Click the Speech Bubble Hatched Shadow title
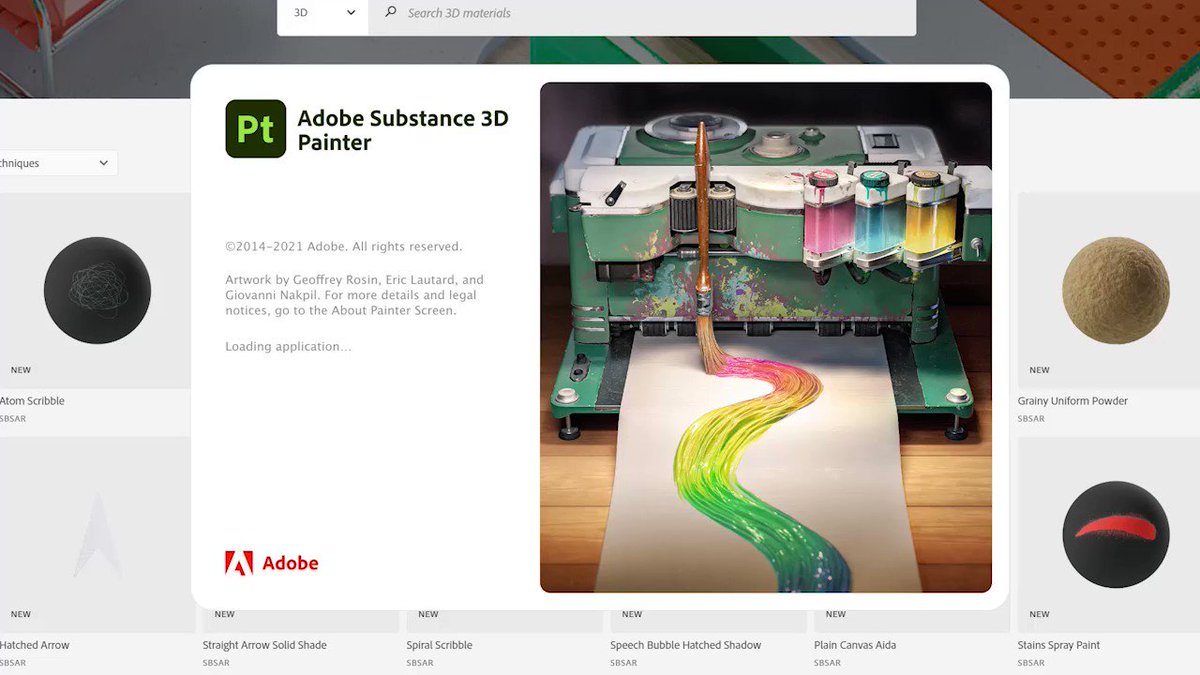 (x=686, y=645)
